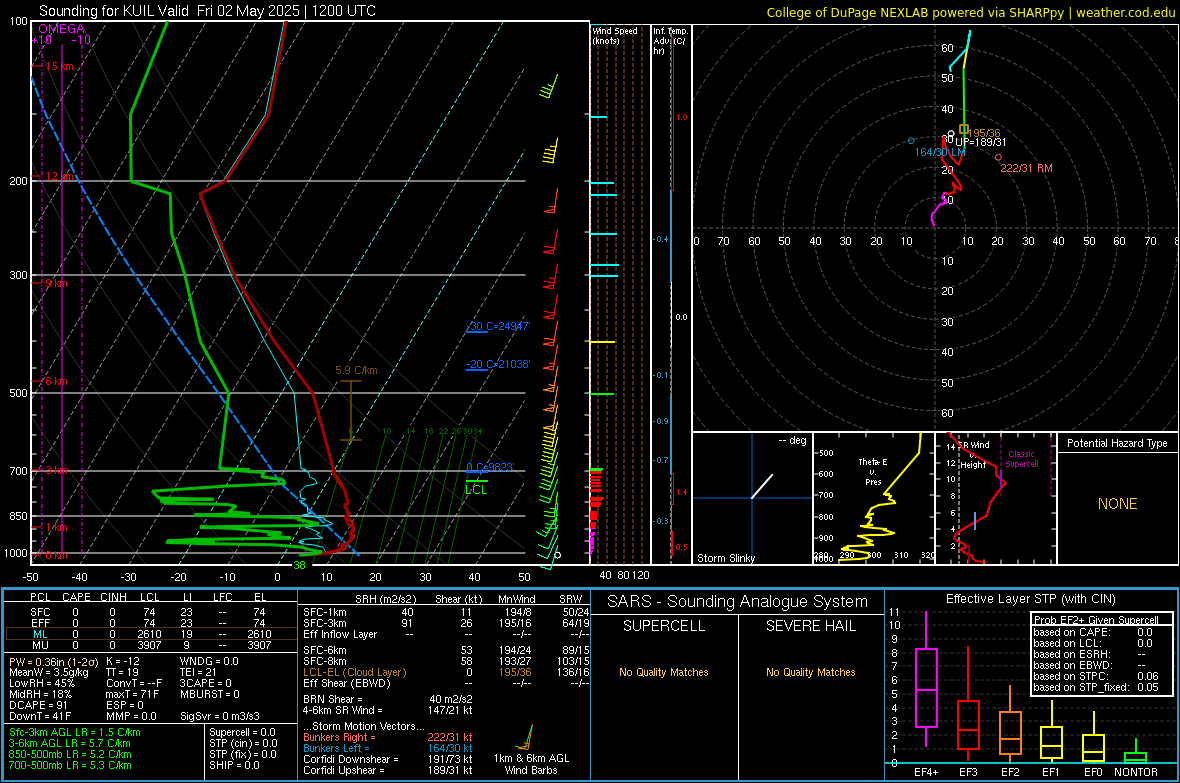Select the EFF parcel row

click(150, 623)
